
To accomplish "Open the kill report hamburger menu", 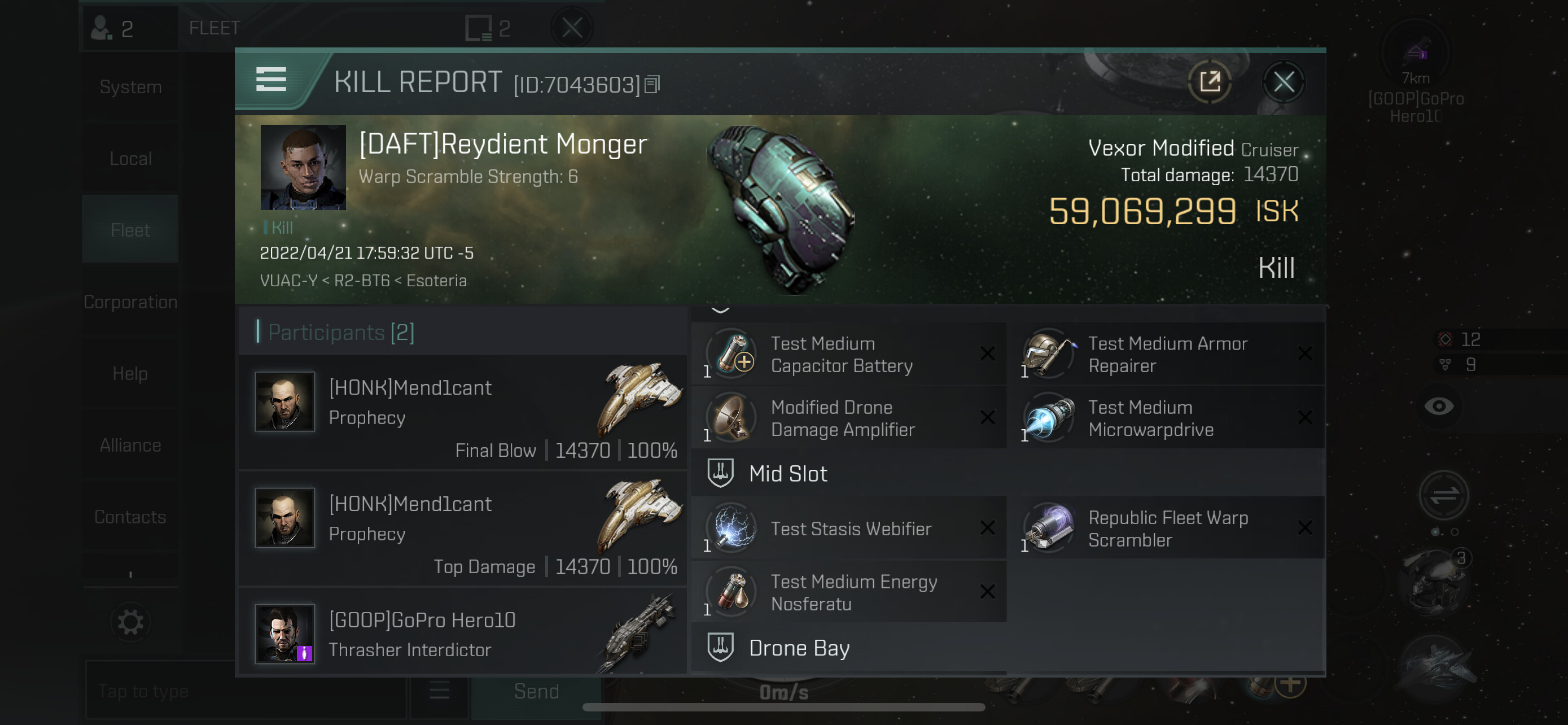I will pyautogui.click(x=271, y=80).
